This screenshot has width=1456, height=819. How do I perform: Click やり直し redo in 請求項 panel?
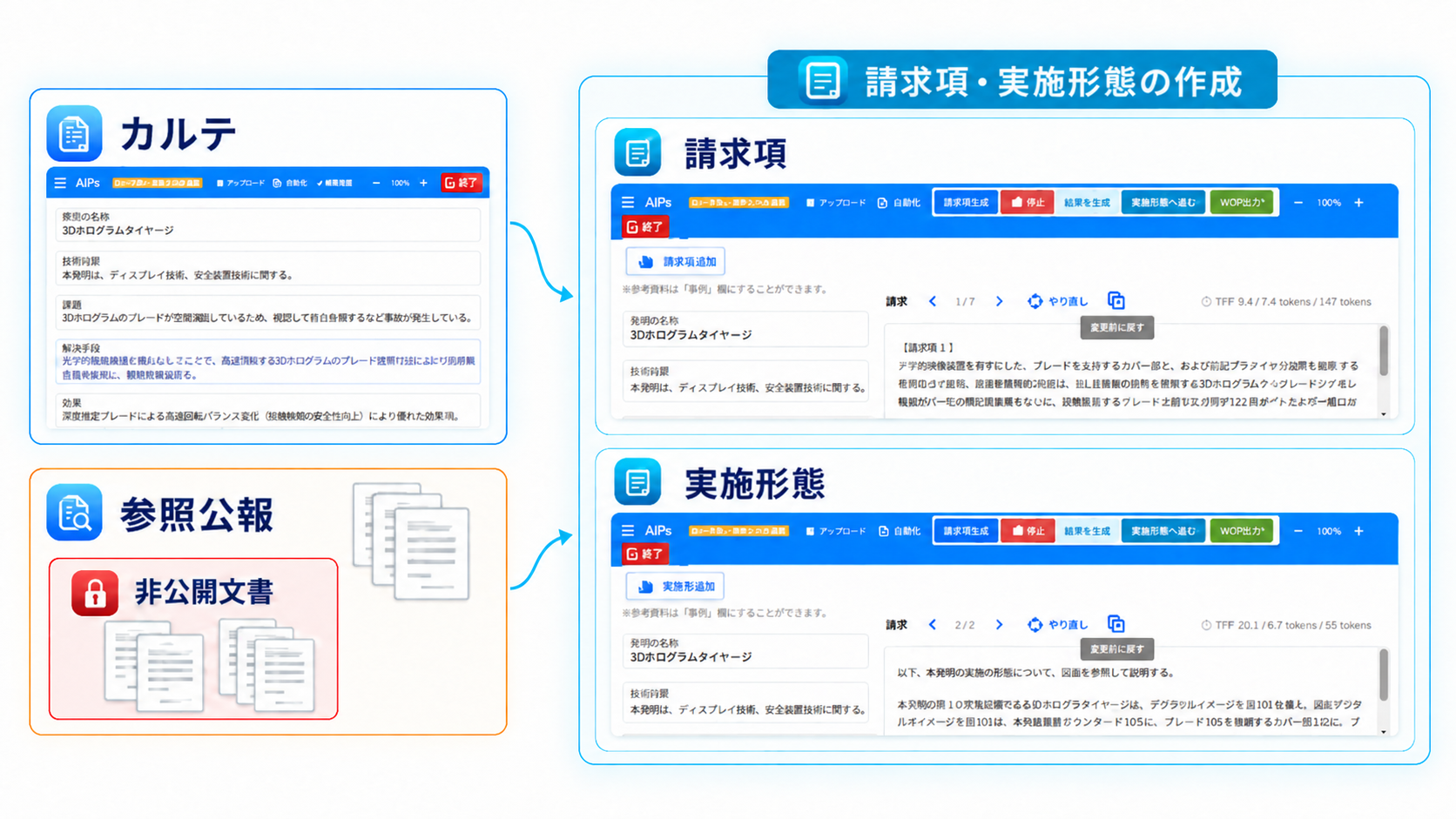tap(1058, 301)
